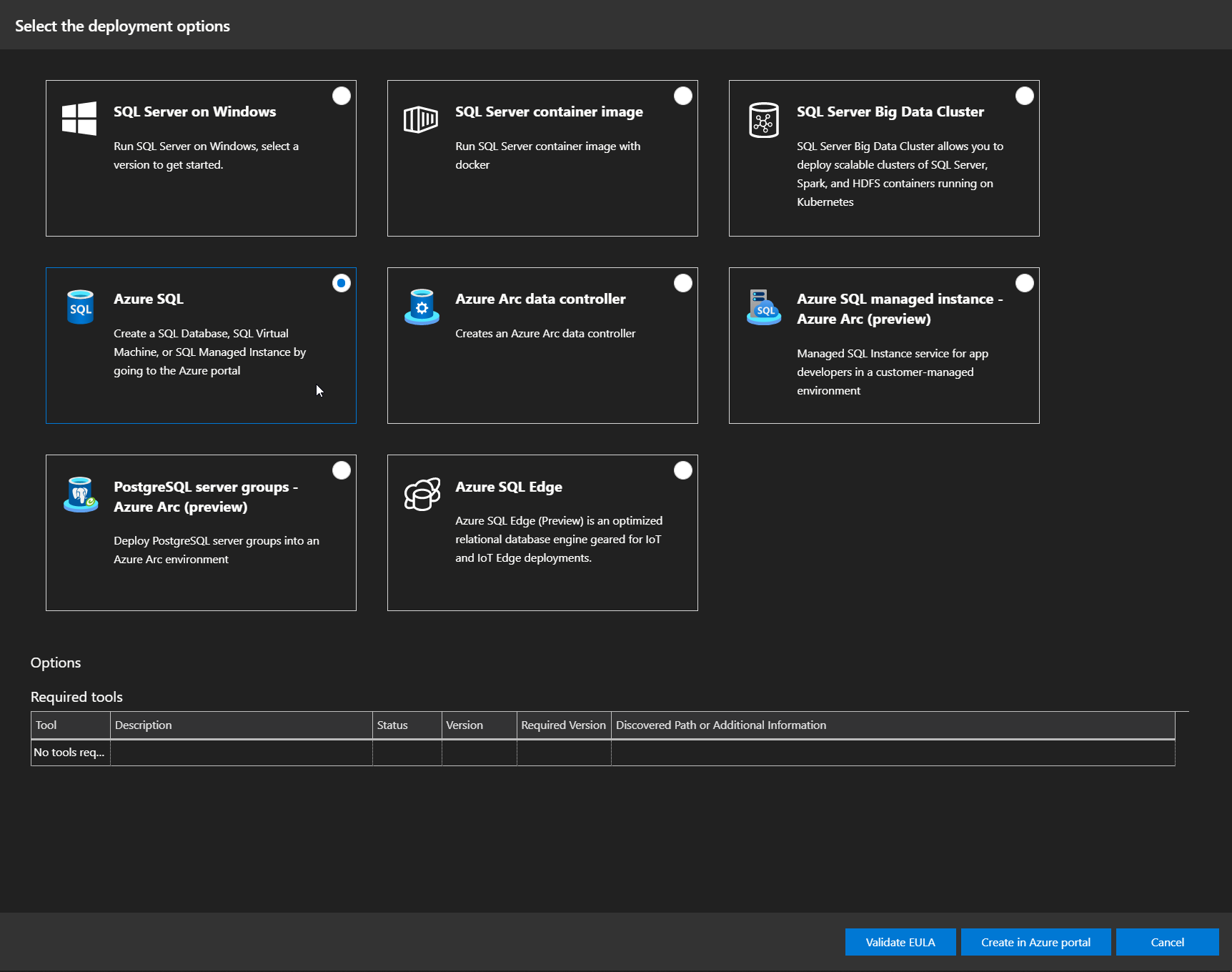Select the SQL Server on Windows radio button

[341, 95]
